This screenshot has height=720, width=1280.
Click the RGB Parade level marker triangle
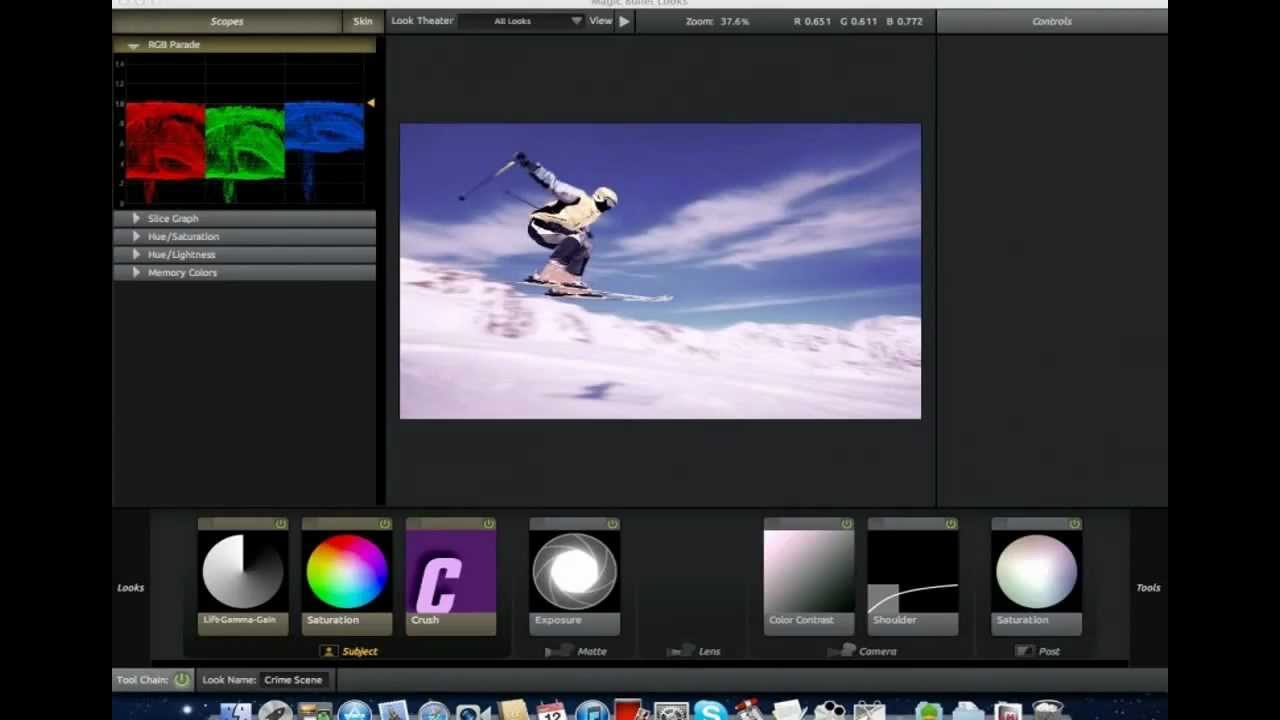click(x=371, y=103)
